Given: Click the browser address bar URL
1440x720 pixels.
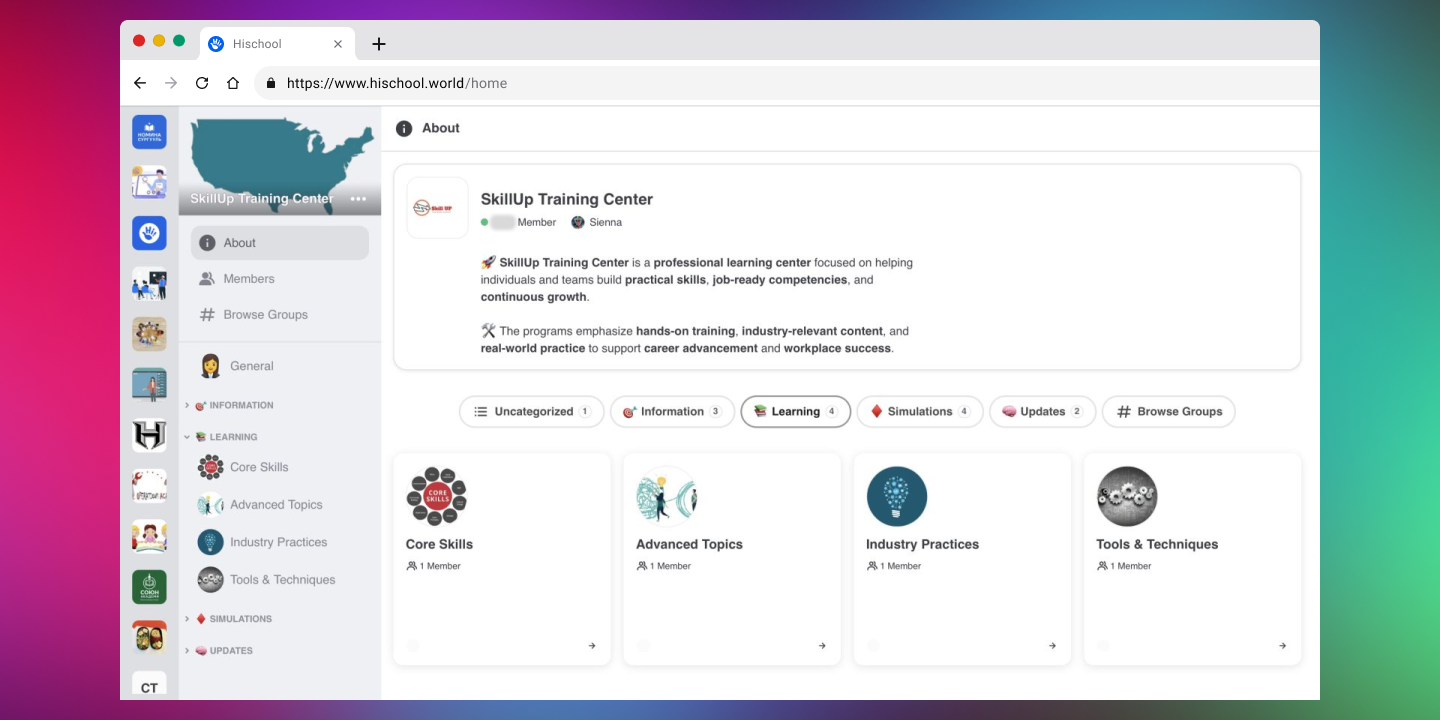Looking at the screenshot, I should [397, 83].
